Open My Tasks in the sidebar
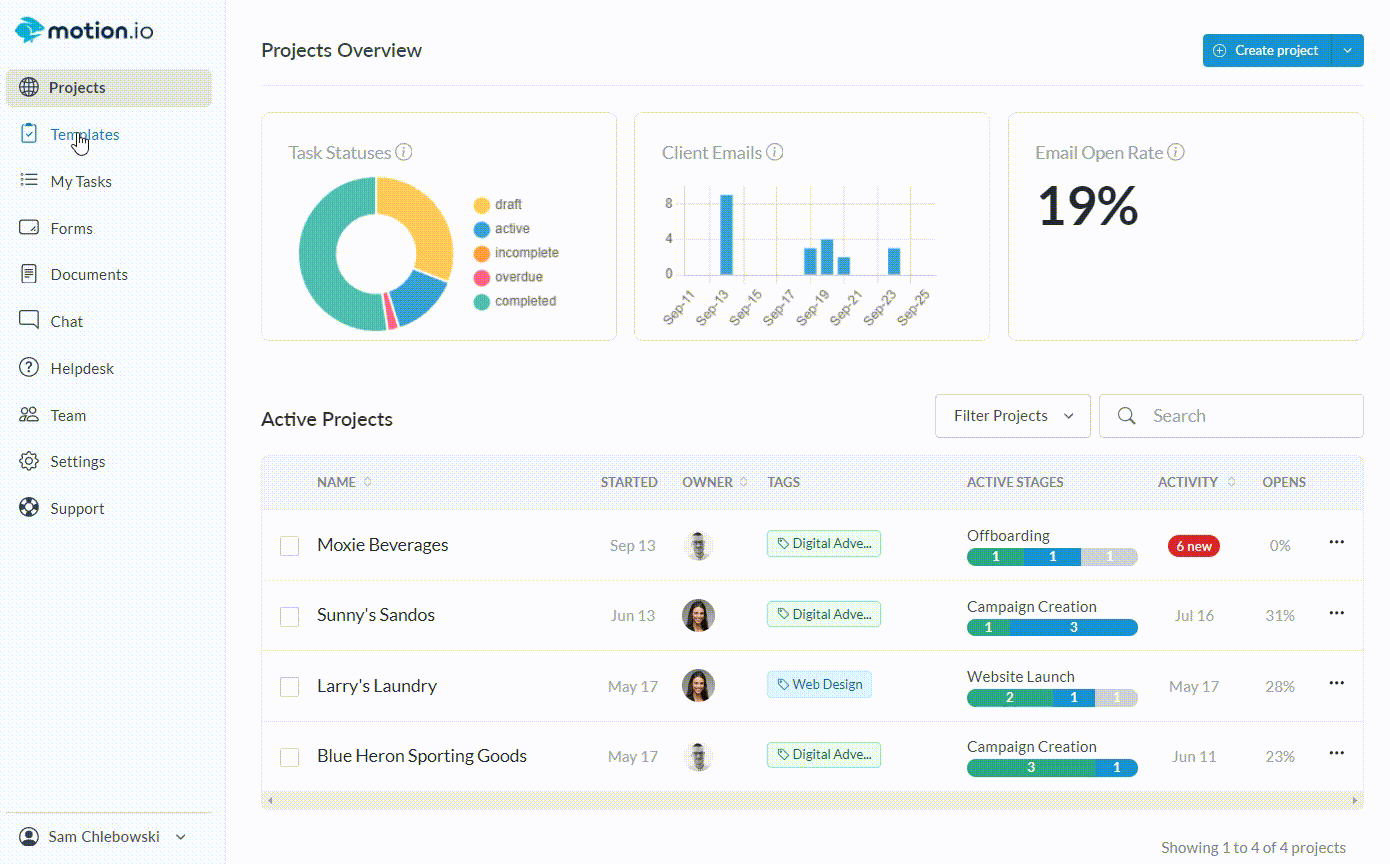The height and width of the screenshot is (864, 1390). point(80,182)
